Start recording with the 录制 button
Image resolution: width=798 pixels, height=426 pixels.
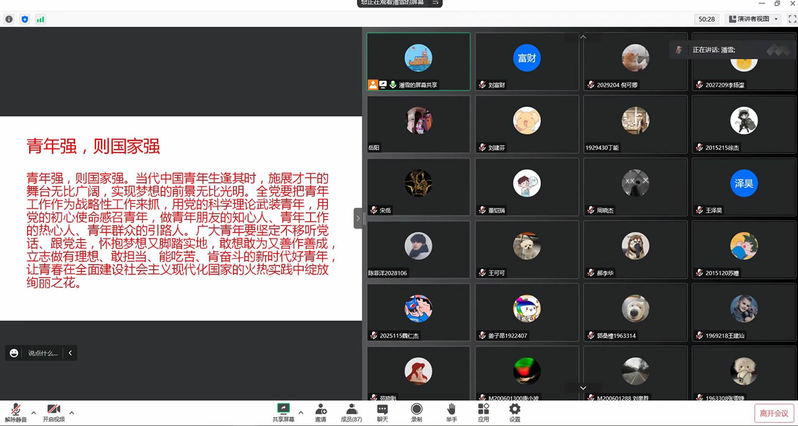click(x=416, y=411)
